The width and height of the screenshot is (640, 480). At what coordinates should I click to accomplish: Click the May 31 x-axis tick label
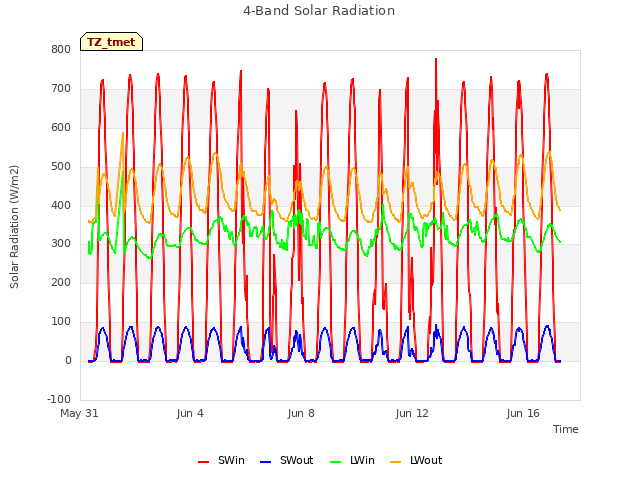(x=79, y=413)
